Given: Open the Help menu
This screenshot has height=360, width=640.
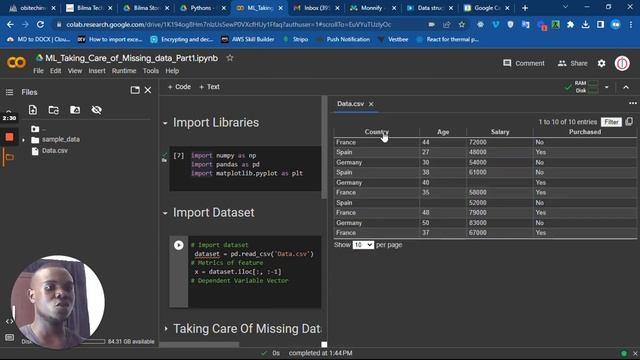Looking at the screenshot, I should click(x=172, y=71).
